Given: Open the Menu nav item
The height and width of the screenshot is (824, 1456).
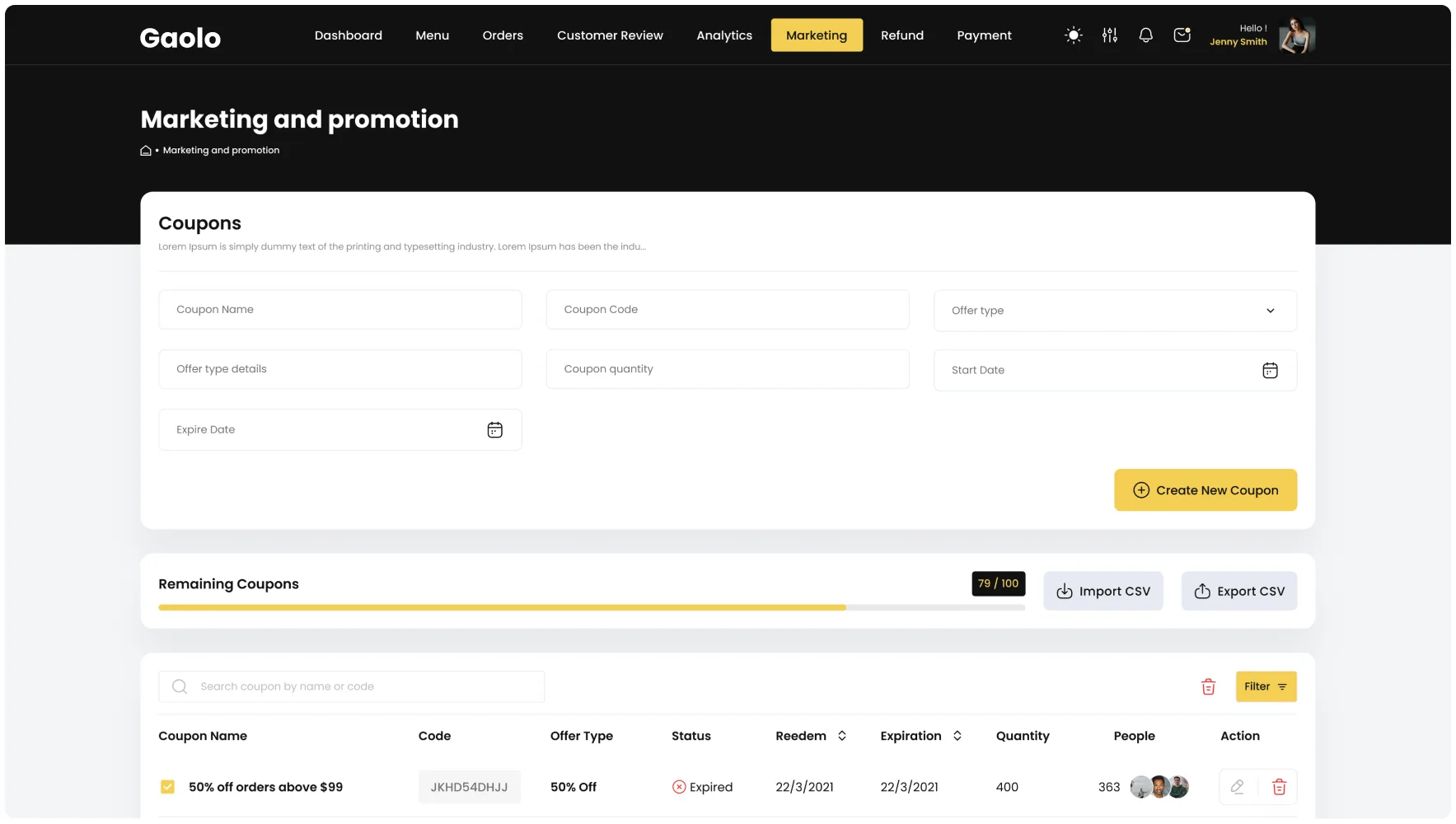Looking at the screenshot, I should (x=433, y=35).
